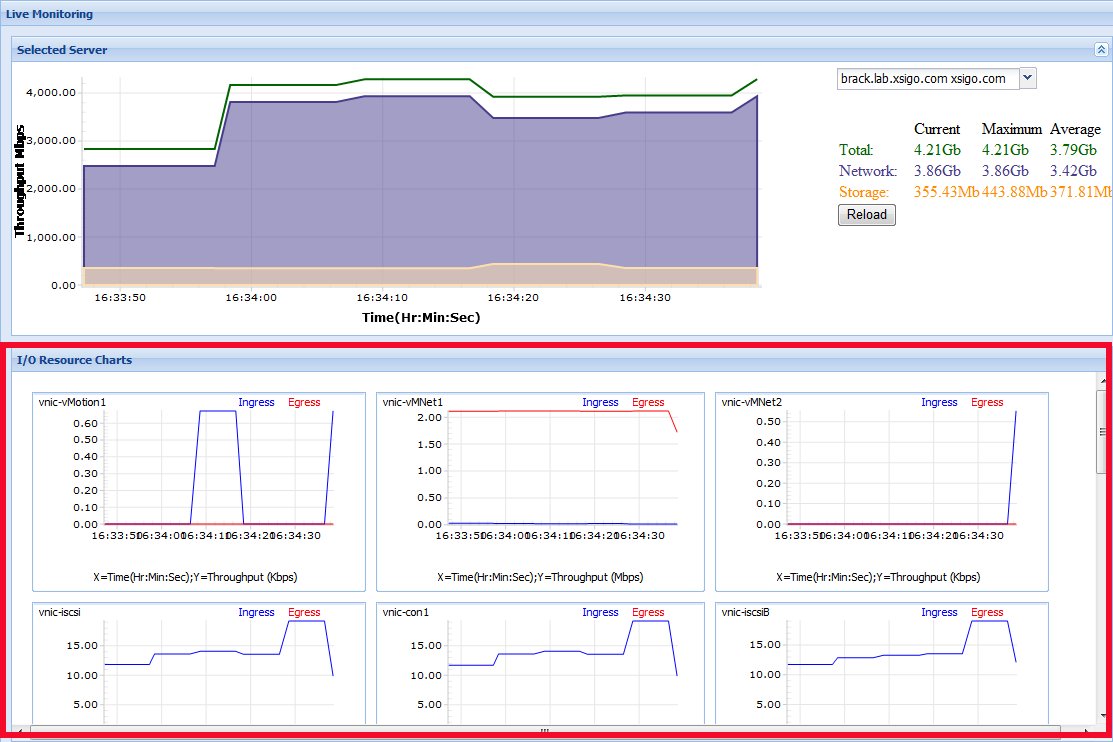Click the vnic-con1 chart
The image size is (1113, 742).
coord(540,664)
